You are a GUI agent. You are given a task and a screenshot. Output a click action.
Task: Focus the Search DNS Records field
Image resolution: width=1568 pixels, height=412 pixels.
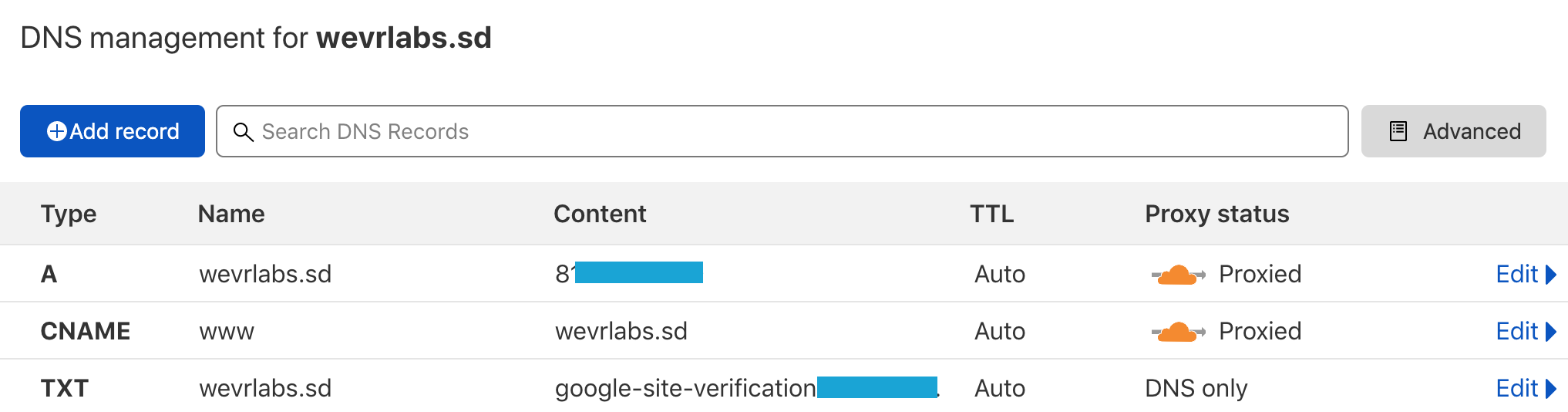pos(782,131)
